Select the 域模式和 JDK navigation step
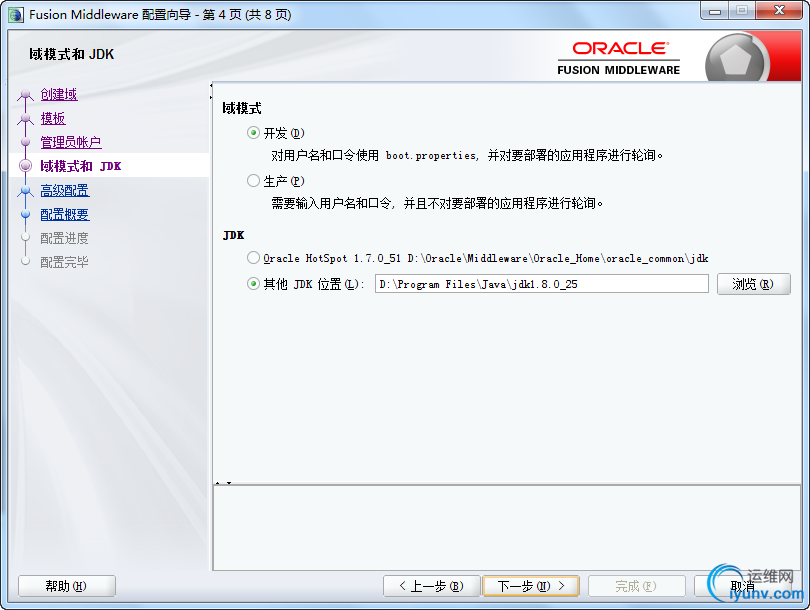 click(x=81, y=166)
